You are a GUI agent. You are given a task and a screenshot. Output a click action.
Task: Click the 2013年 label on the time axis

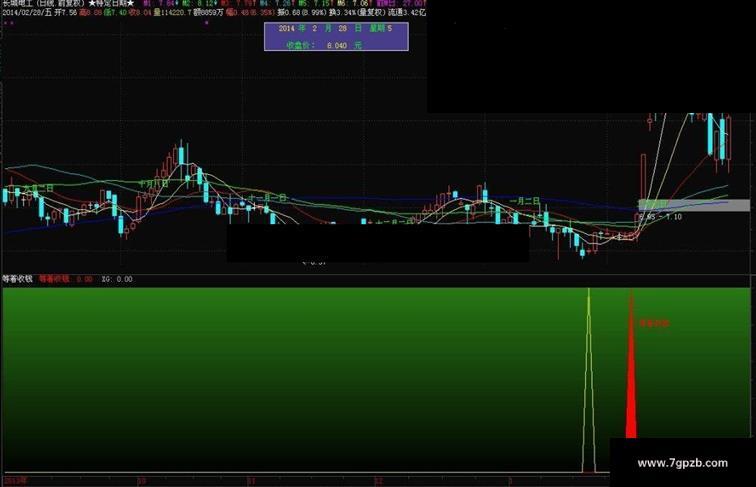16,480
